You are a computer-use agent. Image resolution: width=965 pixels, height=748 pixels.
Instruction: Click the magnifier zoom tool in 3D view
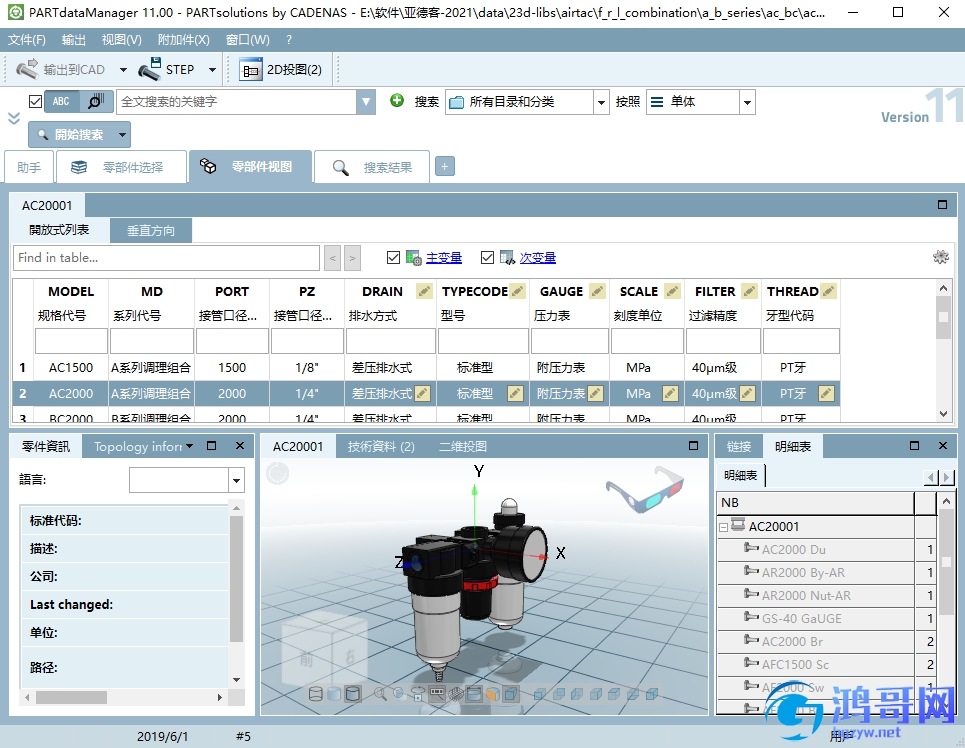[x=381, y=694]
